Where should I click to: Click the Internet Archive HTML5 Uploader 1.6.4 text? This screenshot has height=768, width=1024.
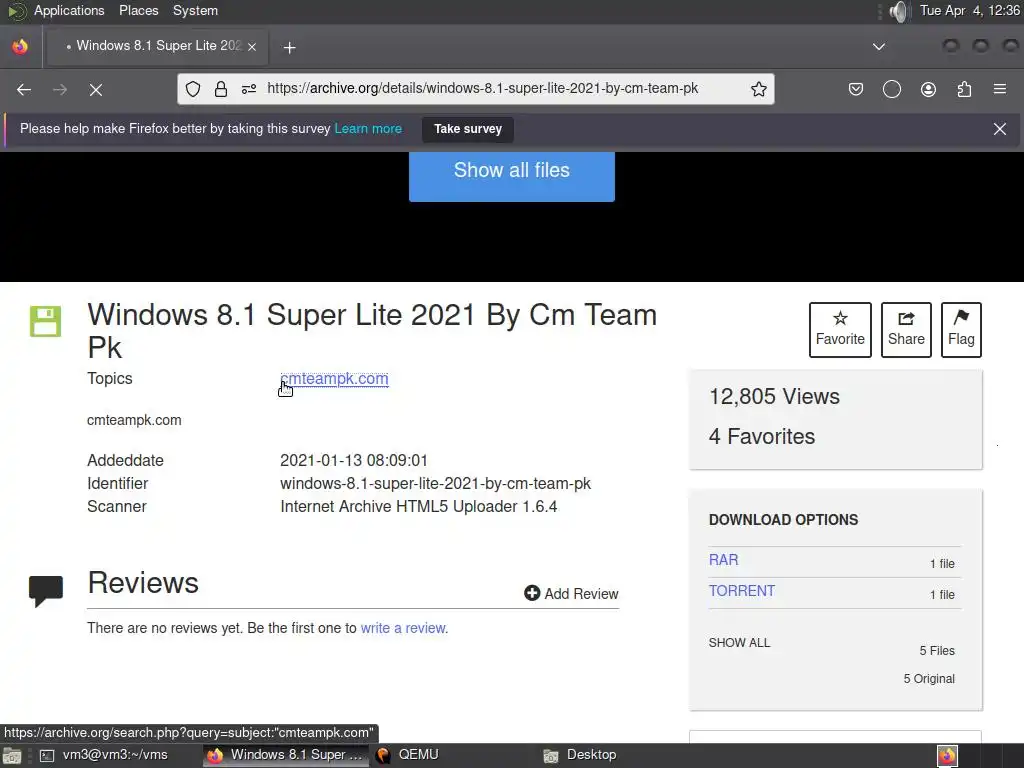419,506
